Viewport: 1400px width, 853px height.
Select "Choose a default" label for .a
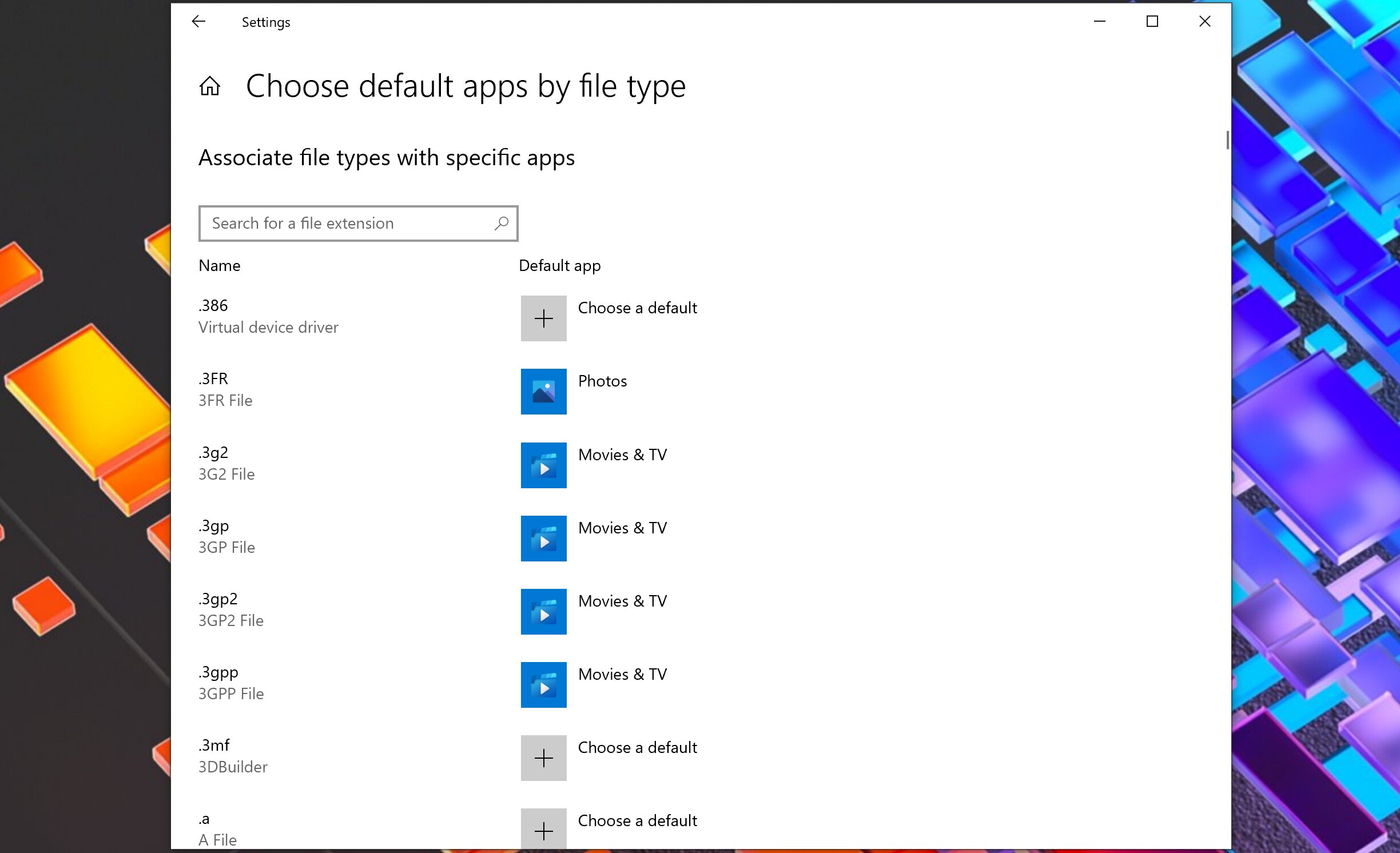click(637, 820)
